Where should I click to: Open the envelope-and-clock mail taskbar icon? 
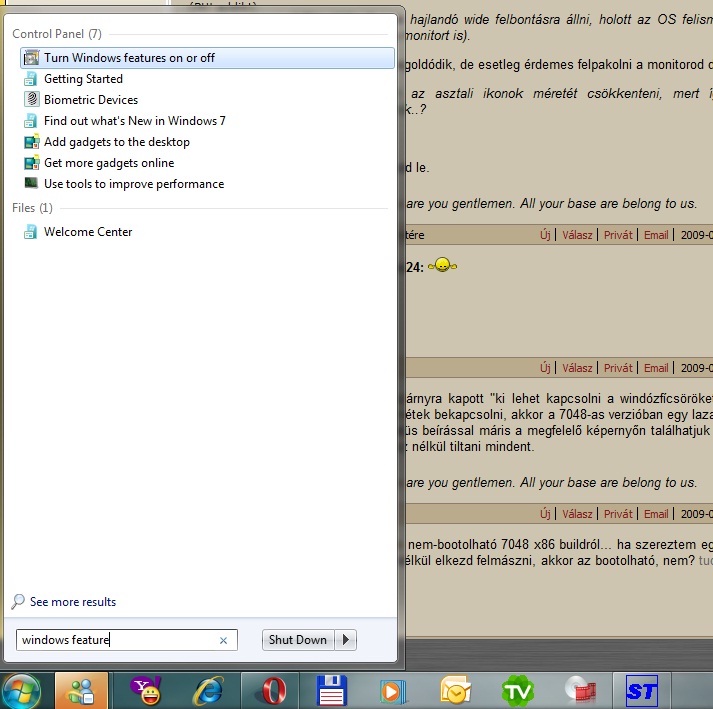point(455,691)
